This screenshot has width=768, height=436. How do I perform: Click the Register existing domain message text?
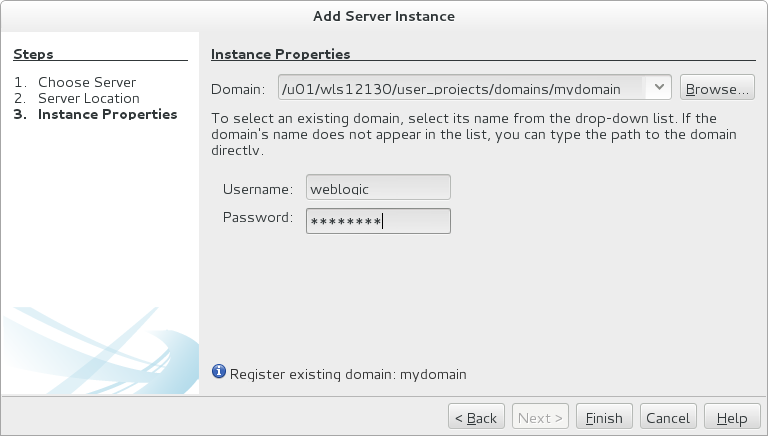point(348,374)
